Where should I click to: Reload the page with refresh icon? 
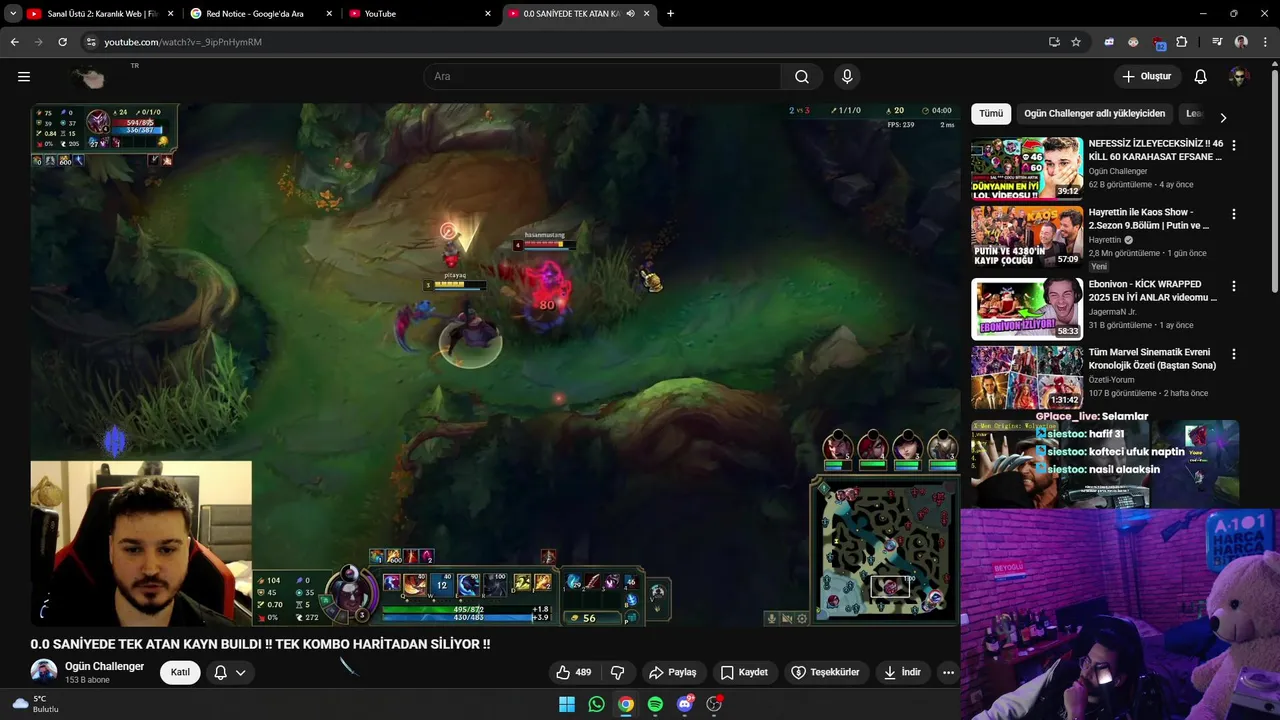coord(62,42)
